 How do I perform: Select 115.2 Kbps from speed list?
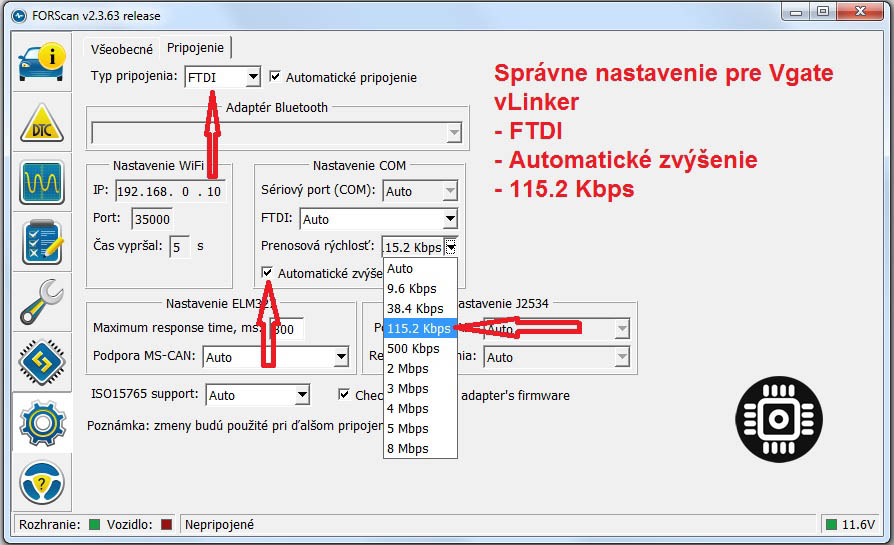point(420,328)
